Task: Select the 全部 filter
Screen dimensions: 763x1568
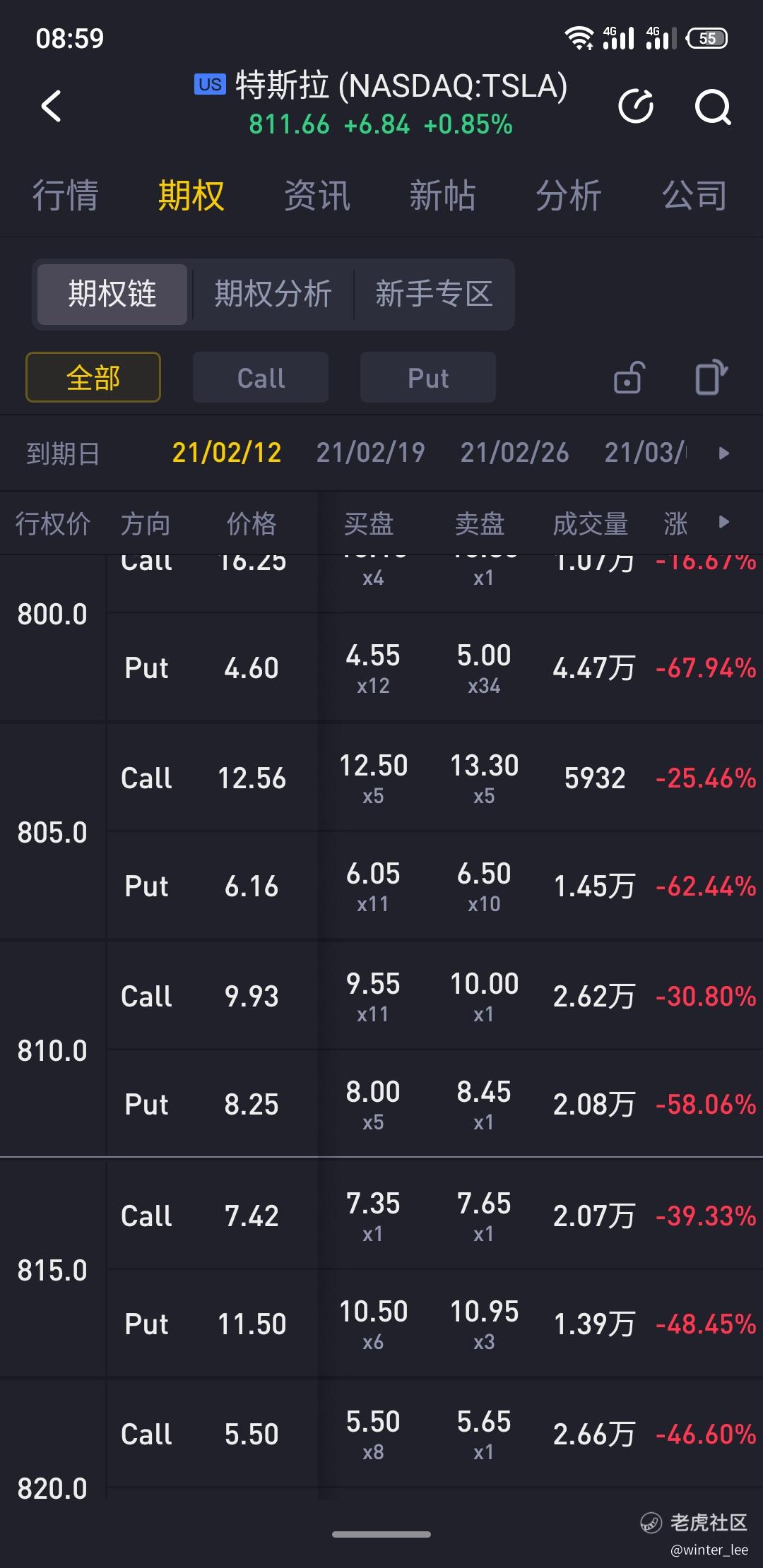Action: pos(93,377)
